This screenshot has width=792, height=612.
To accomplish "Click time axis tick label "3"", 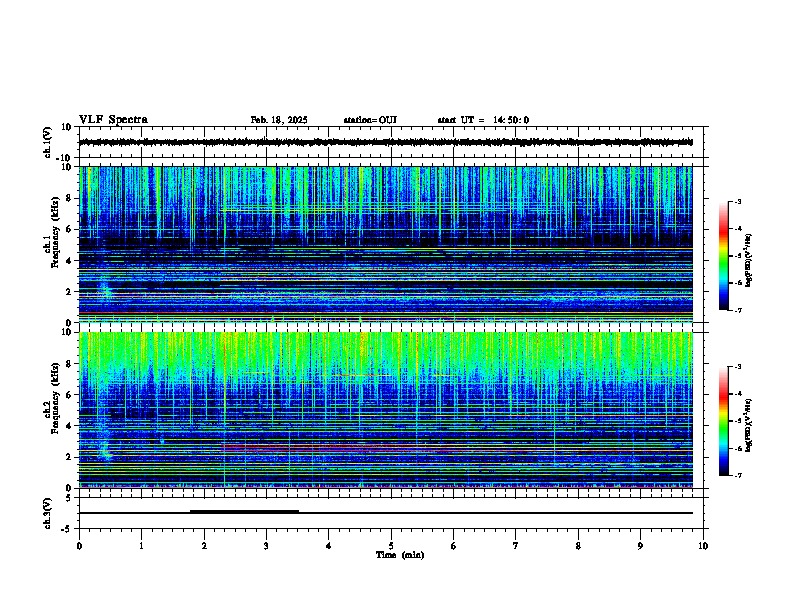I will pos(266,546).
